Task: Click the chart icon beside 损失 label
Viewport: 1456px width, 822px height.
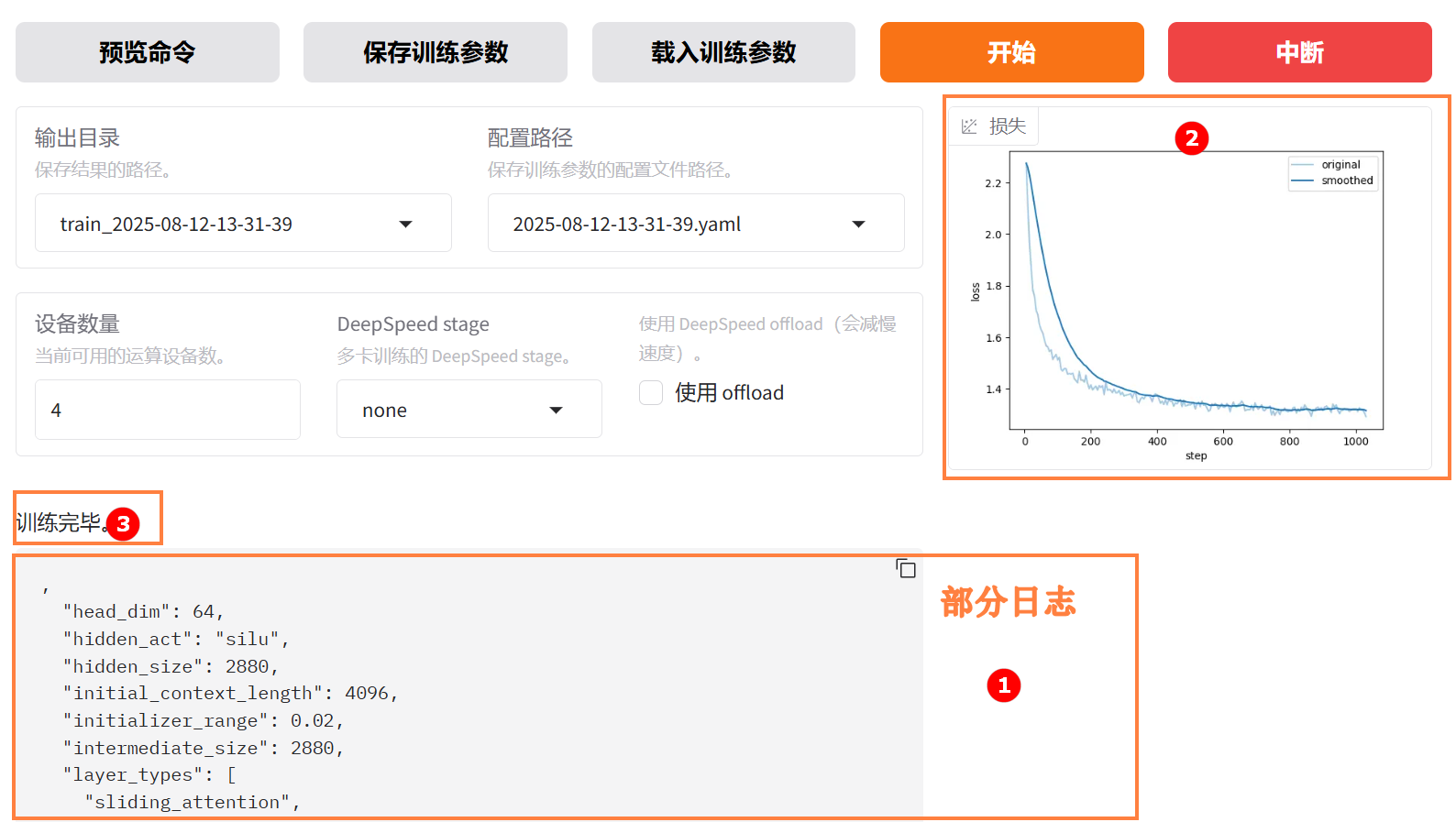Action: 969,126
